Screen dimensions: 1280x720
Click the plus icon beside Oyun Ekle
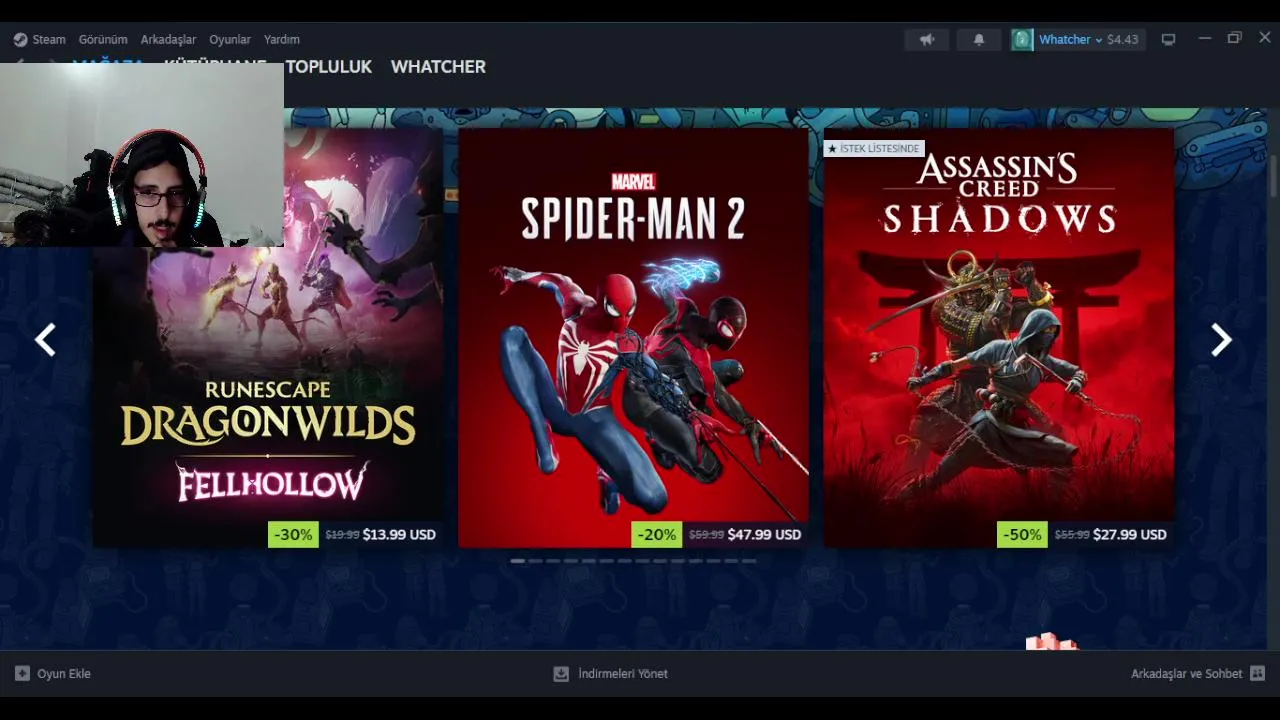[x=22, y=674]
